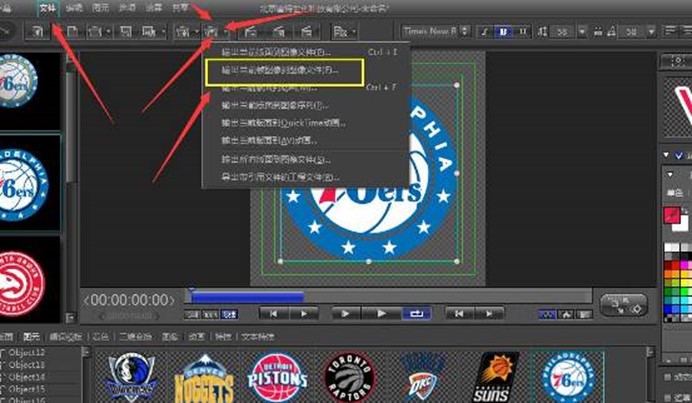Open the 文件 menu in the menu bar
Viewport: 692px width, 403px height.
(47, 8)
